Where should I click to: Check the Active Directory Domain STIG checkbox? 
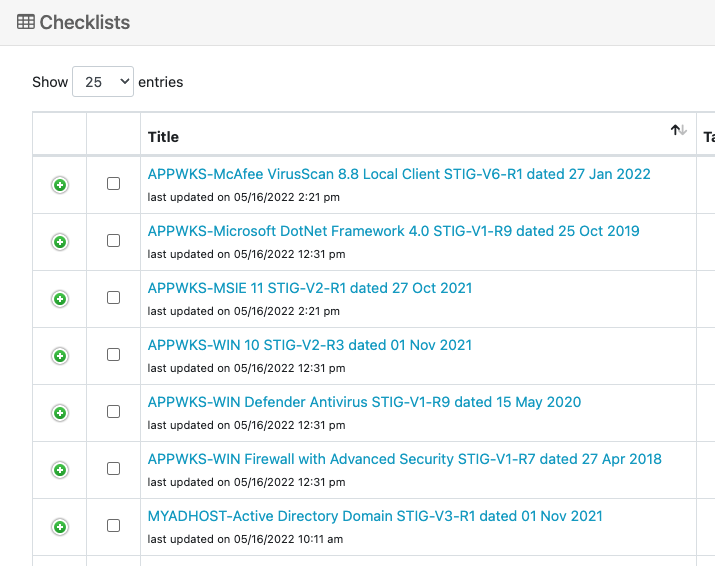114,526
